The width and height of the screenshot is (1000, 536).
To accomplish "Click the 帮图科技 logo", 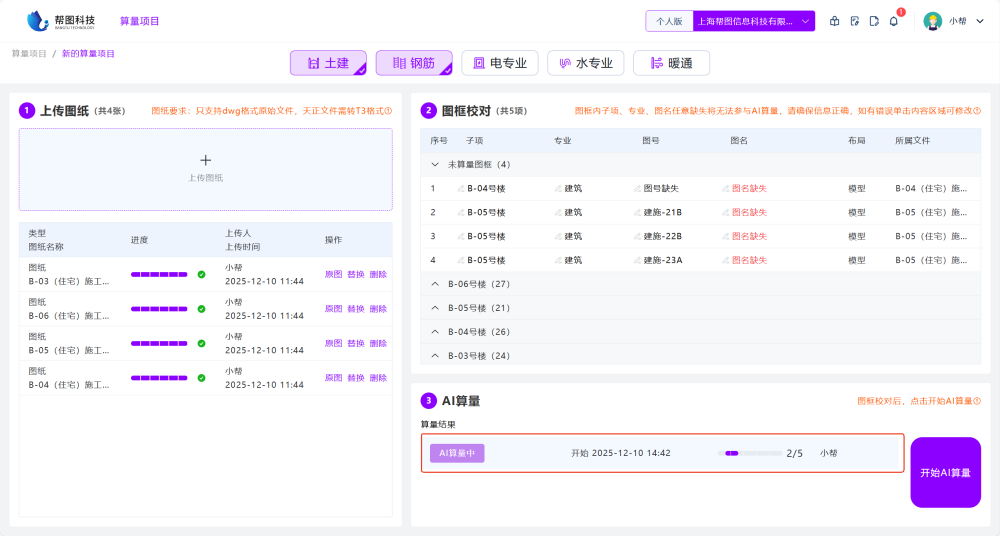I will coord(62,21).
